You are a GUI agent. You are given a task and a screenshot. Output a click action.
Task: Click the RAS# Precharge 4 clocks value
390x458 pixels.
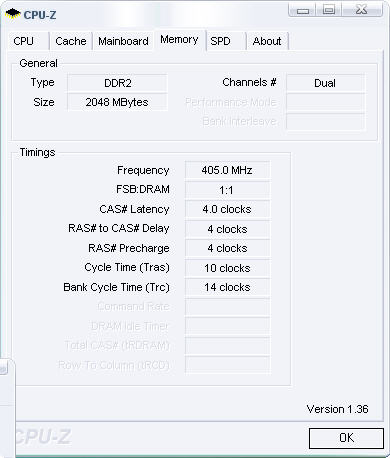227,248
